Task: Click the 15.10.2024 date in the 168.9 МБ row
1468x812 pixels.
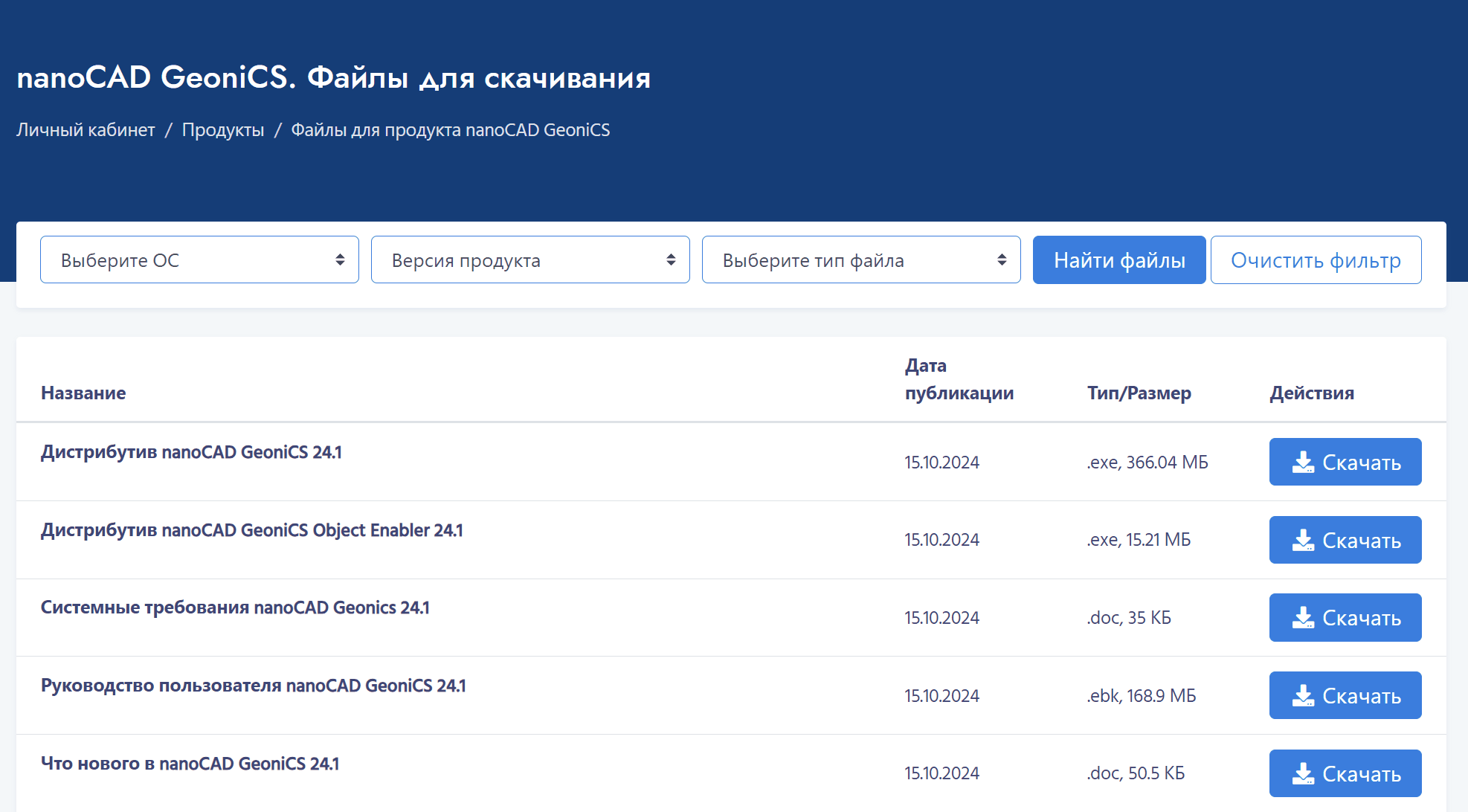Action: tap(941, 696)
